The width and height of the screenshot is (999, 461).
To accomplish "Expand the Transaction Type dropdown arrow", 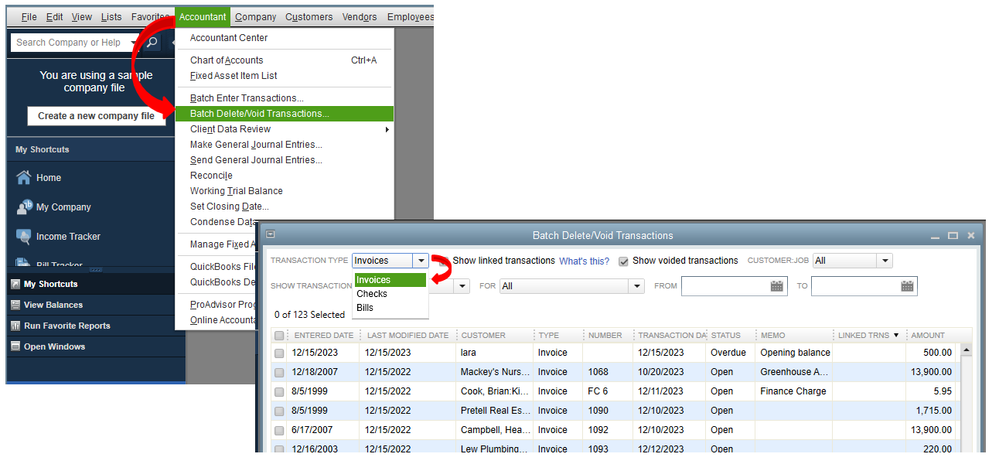I will click(x=420, y=260).
